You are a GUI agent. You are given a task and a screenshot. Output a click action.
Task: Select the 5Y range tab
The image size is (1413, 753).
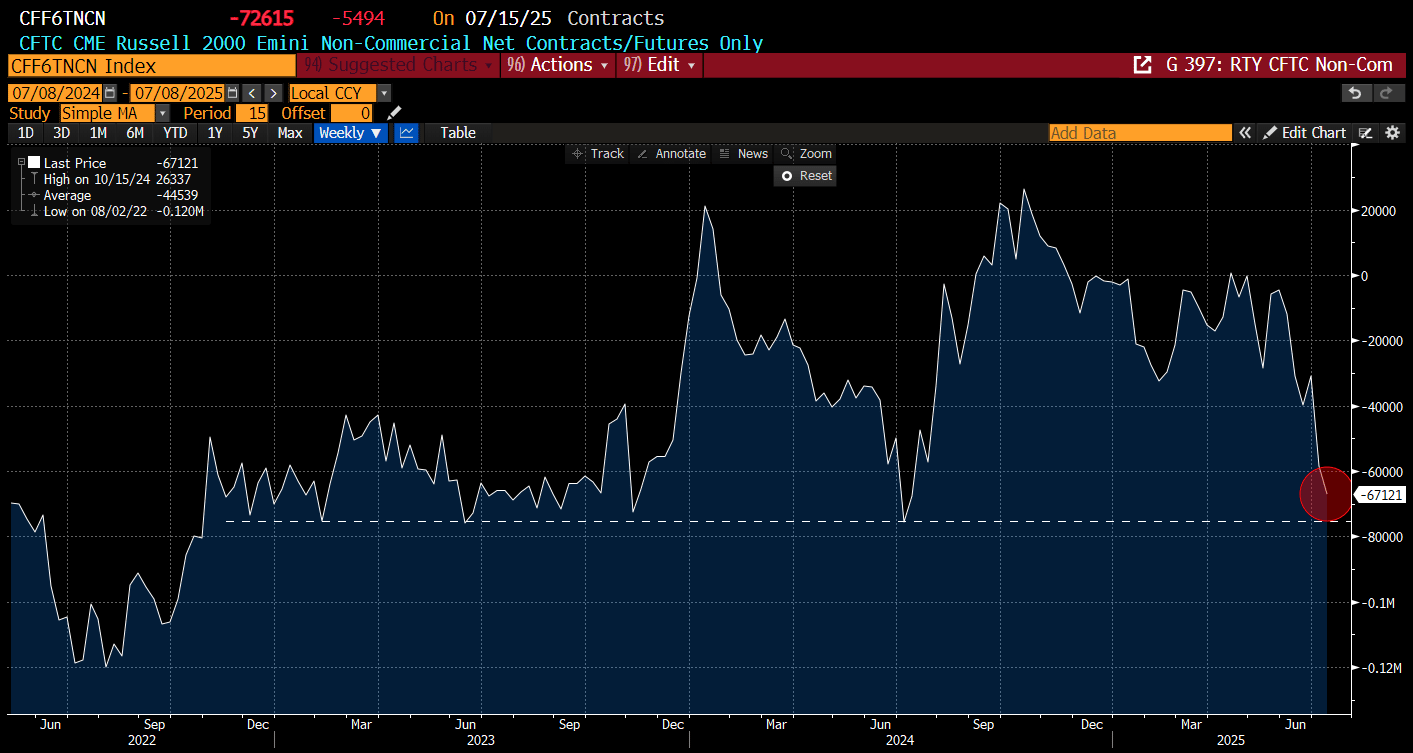coord(250,133)
